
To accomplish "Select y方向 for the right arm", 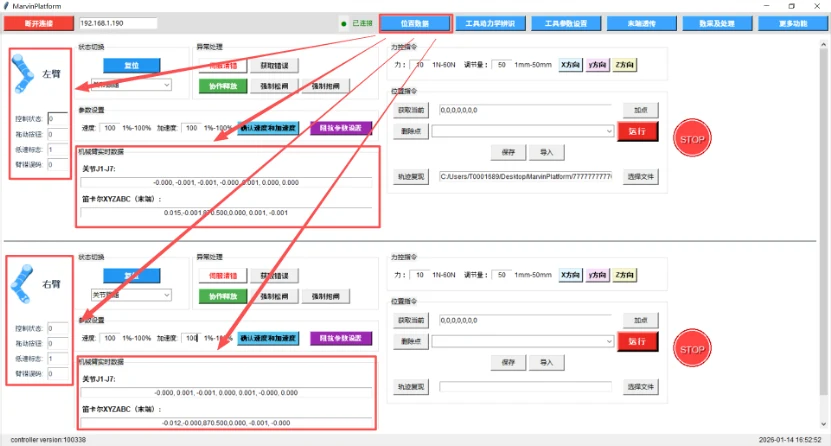I will [597, 275].
